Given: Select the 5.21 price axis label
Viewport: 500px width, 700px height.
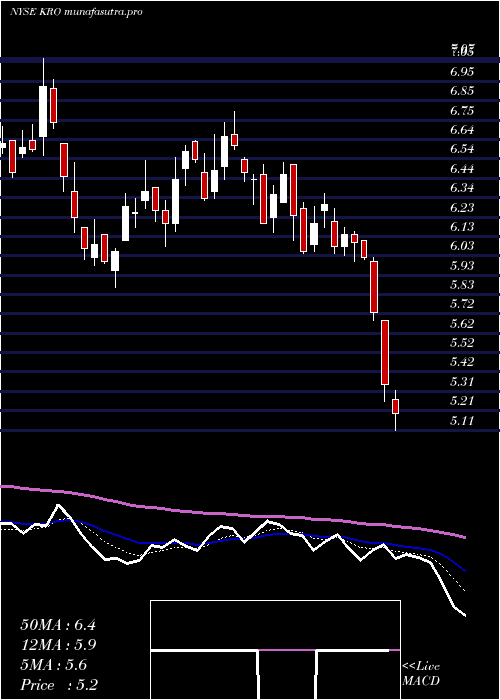Looking at the screenshot, I should [462, 401].
